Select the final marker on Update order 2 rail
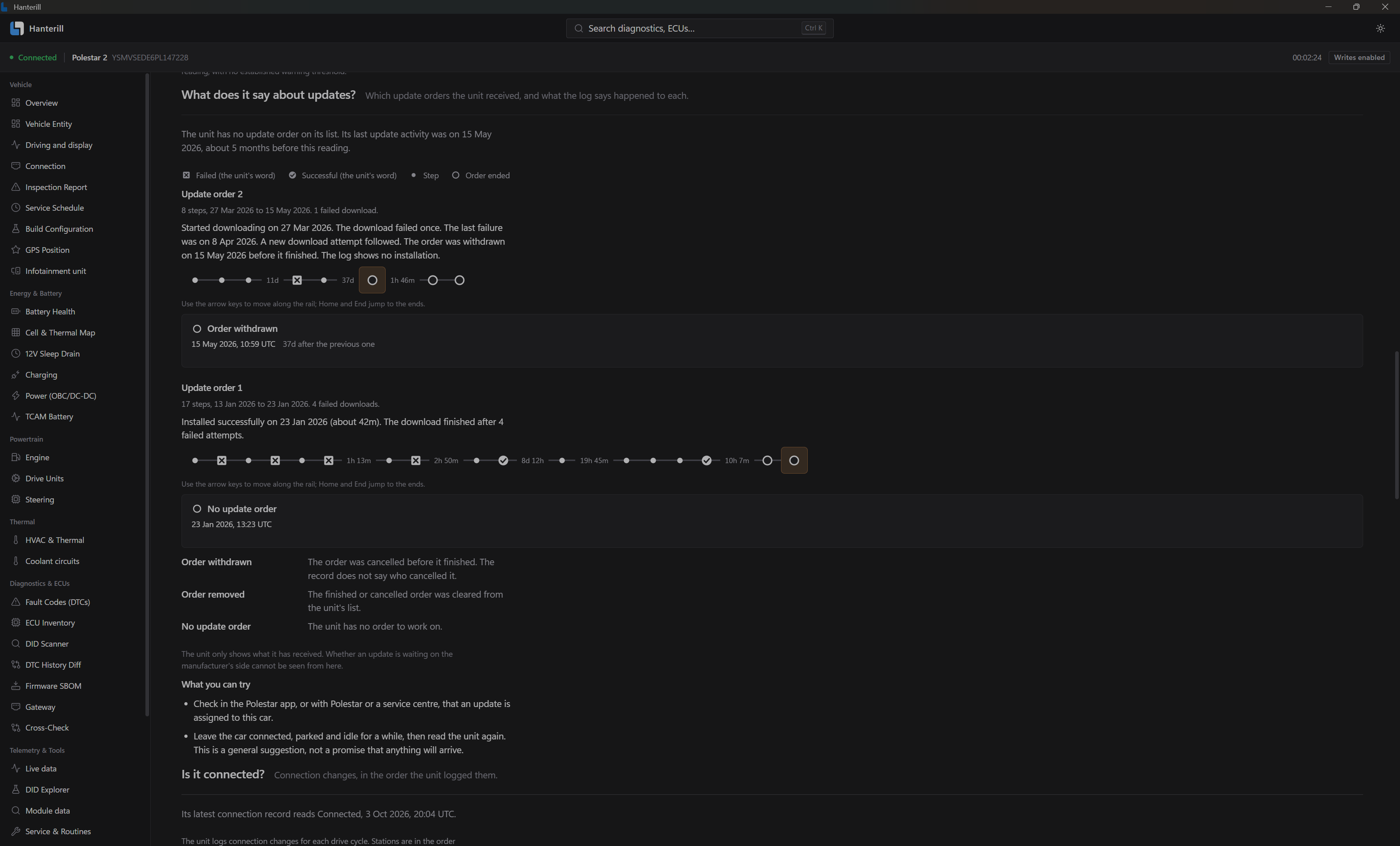The image size is (1400, 846). point(460,280)
